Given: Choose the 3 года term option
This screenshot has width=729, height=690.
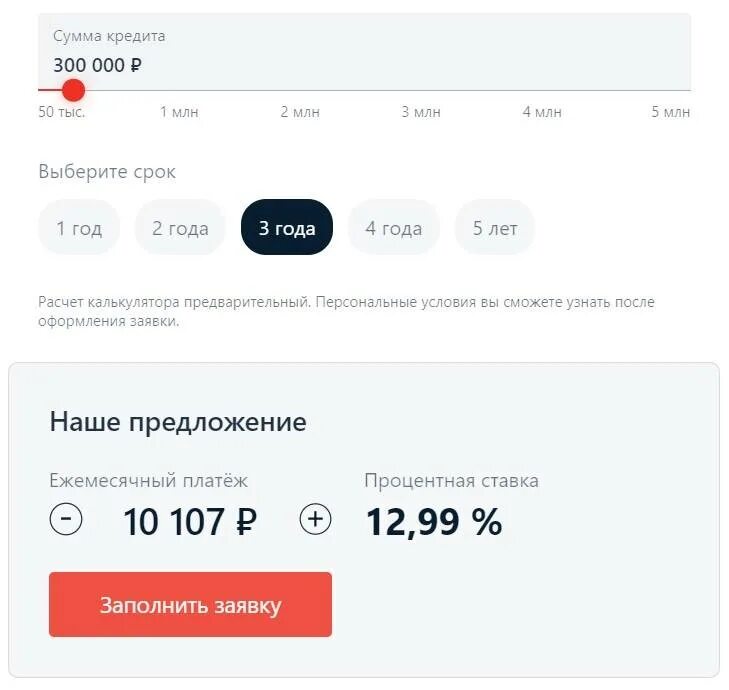Looking at the screenshot, I should [x=287, y=228].
